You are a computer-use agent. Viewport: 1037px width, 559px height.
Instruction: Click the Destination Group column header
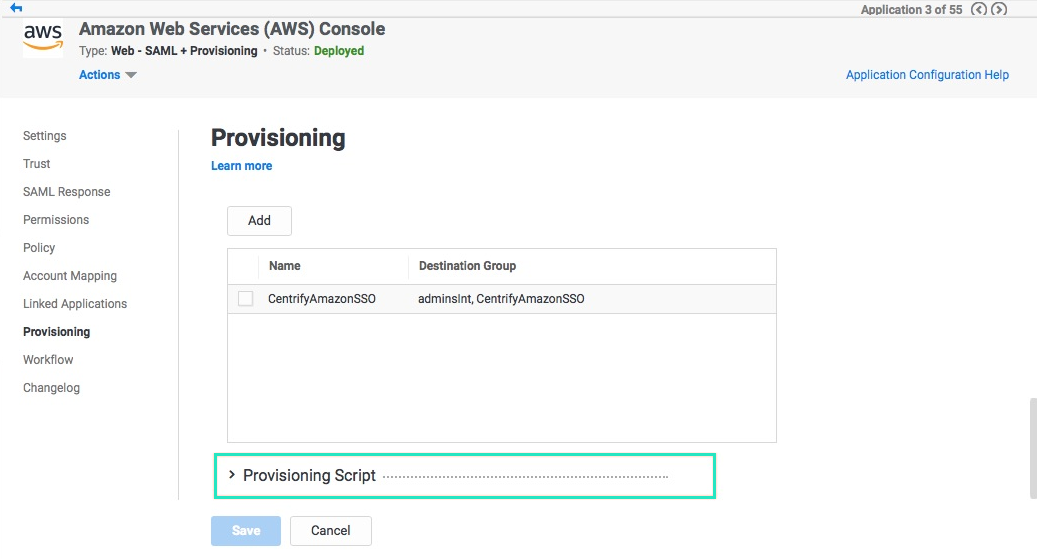pos(467,266)
